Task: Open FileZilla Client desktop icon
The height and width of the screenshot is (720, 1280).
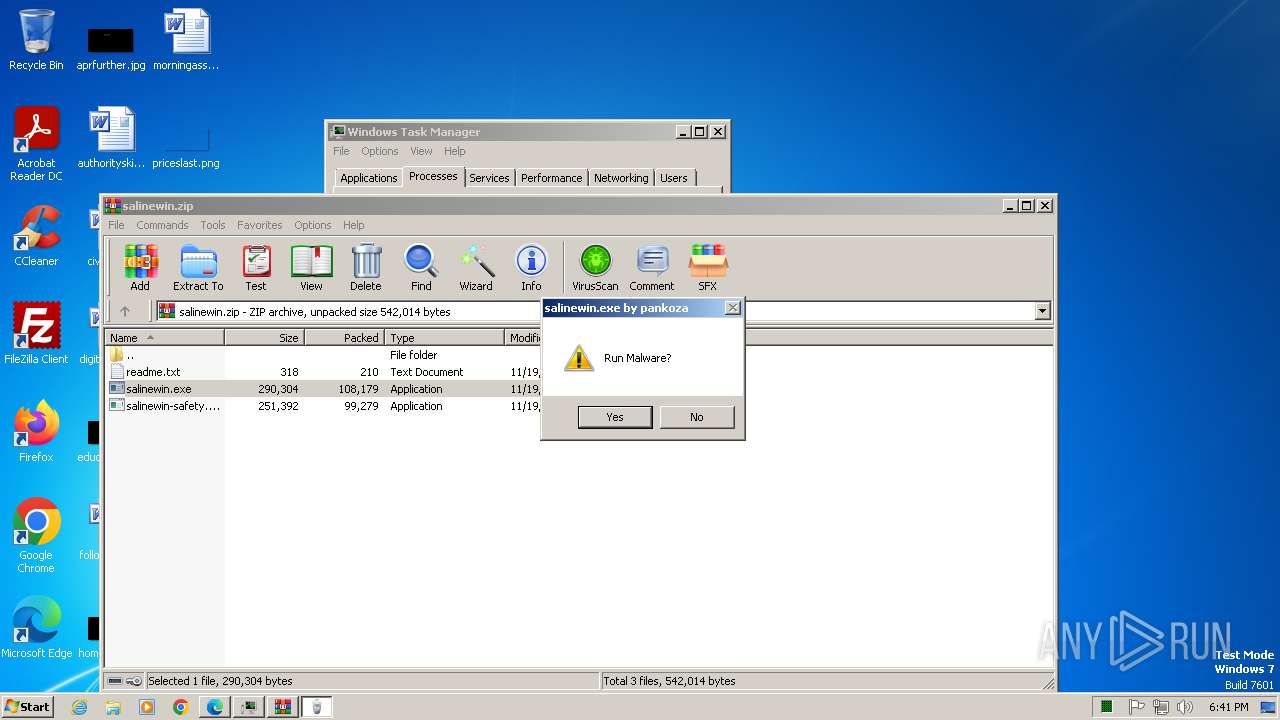Action: pos(36,334)
